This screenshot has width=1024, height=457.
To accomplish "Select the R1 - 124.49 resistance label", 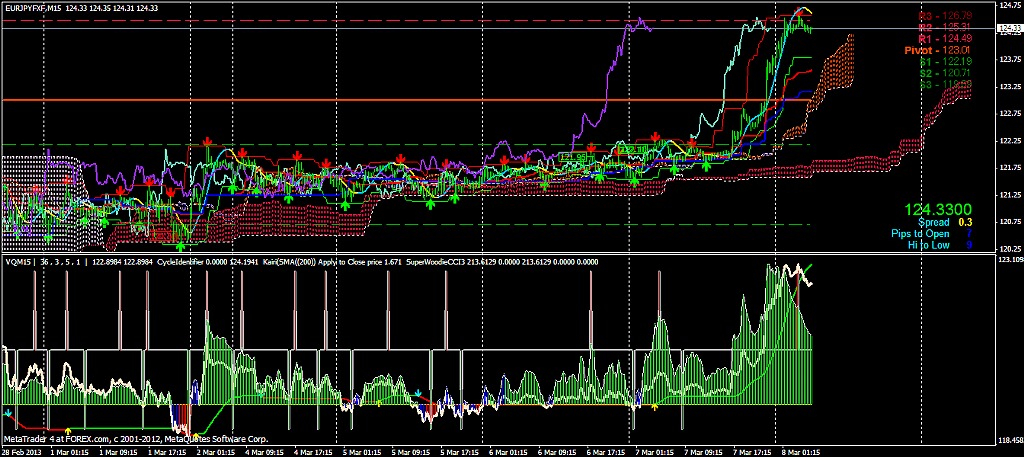I will point(944,38).
